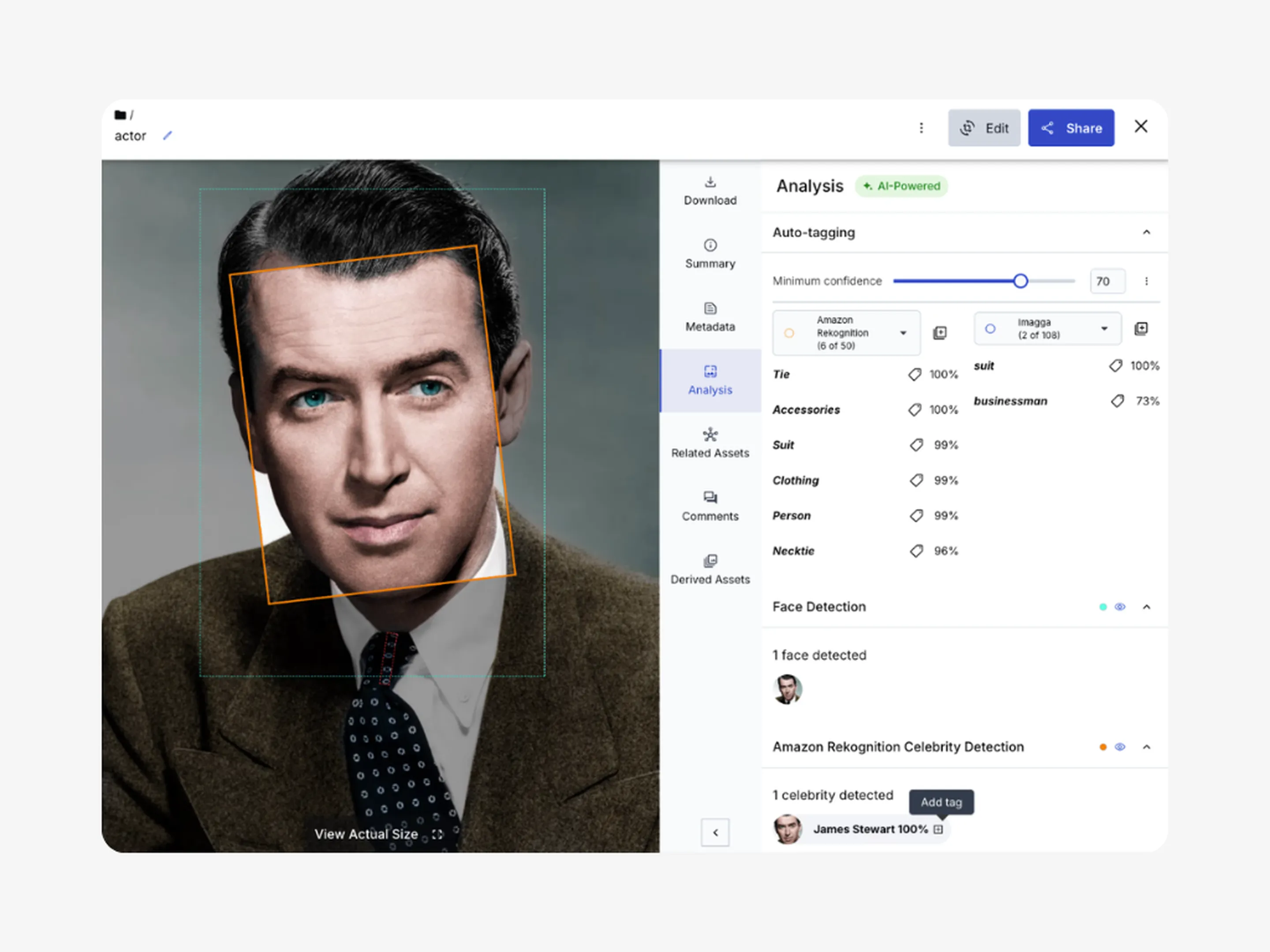This screenshot has height=952, width=1270.
Task: Click the businessman tag label
Action: pos(1011,401)
